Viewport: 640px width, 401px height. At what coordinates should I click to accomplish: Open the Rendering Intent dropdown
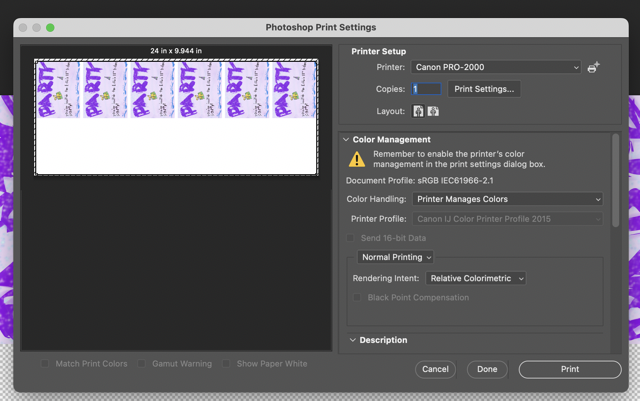pos(475,278)
